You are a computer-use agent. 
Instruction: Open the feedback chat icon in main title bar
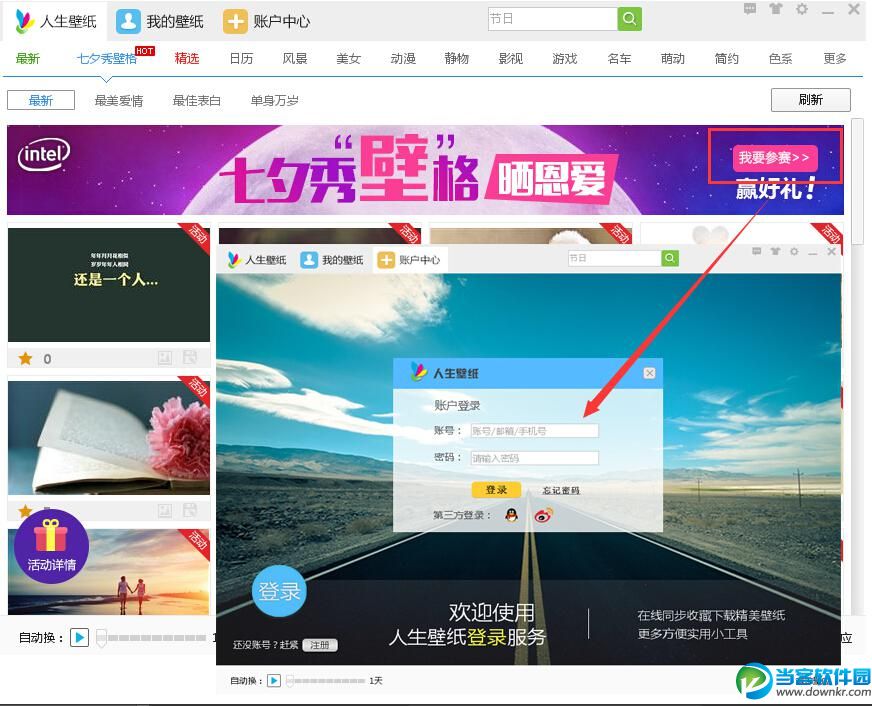coord(750,9)
